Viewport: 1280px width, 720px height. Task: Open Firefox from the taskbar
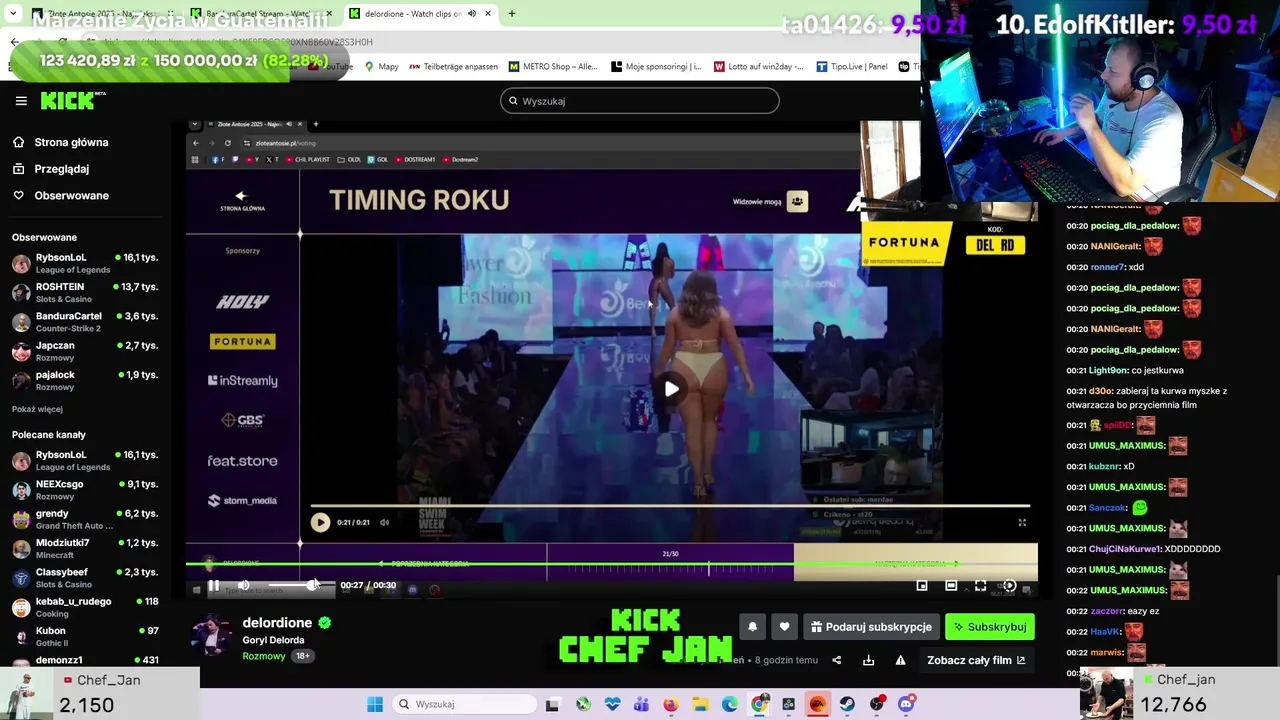pos(670,704)
